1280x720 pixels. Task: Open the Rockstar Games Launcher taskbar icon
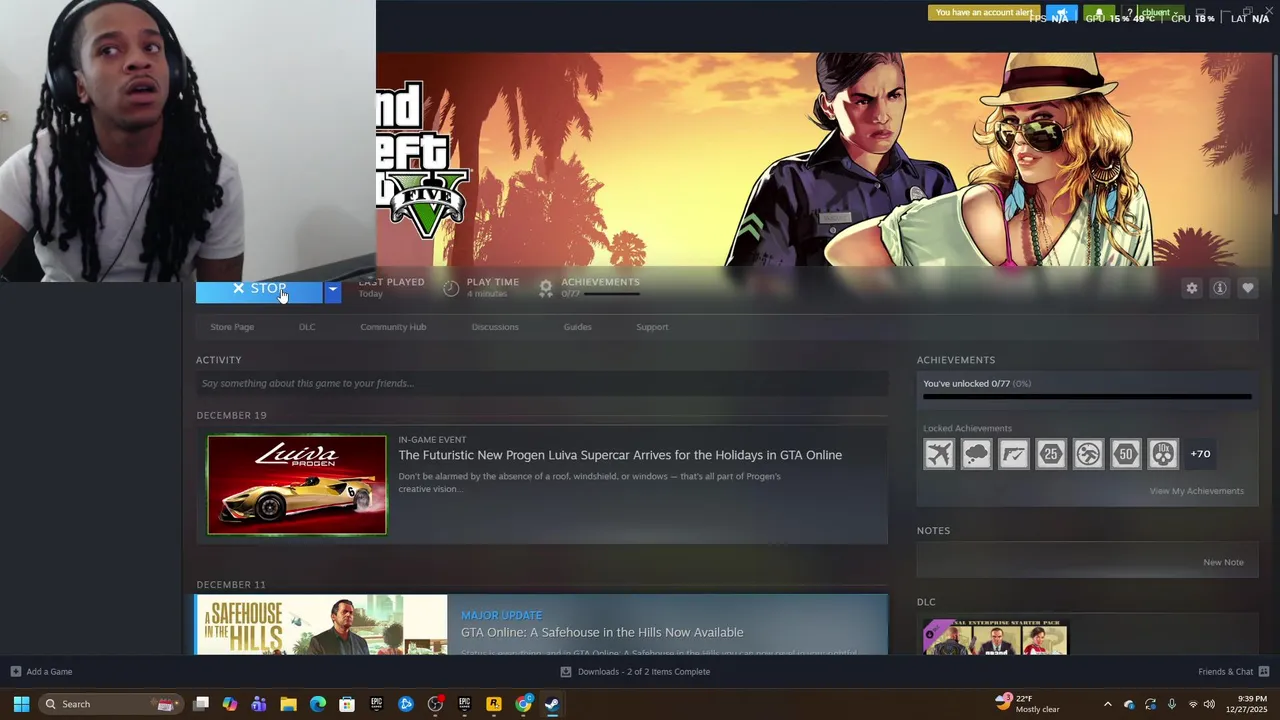click(x=494, y=704)
